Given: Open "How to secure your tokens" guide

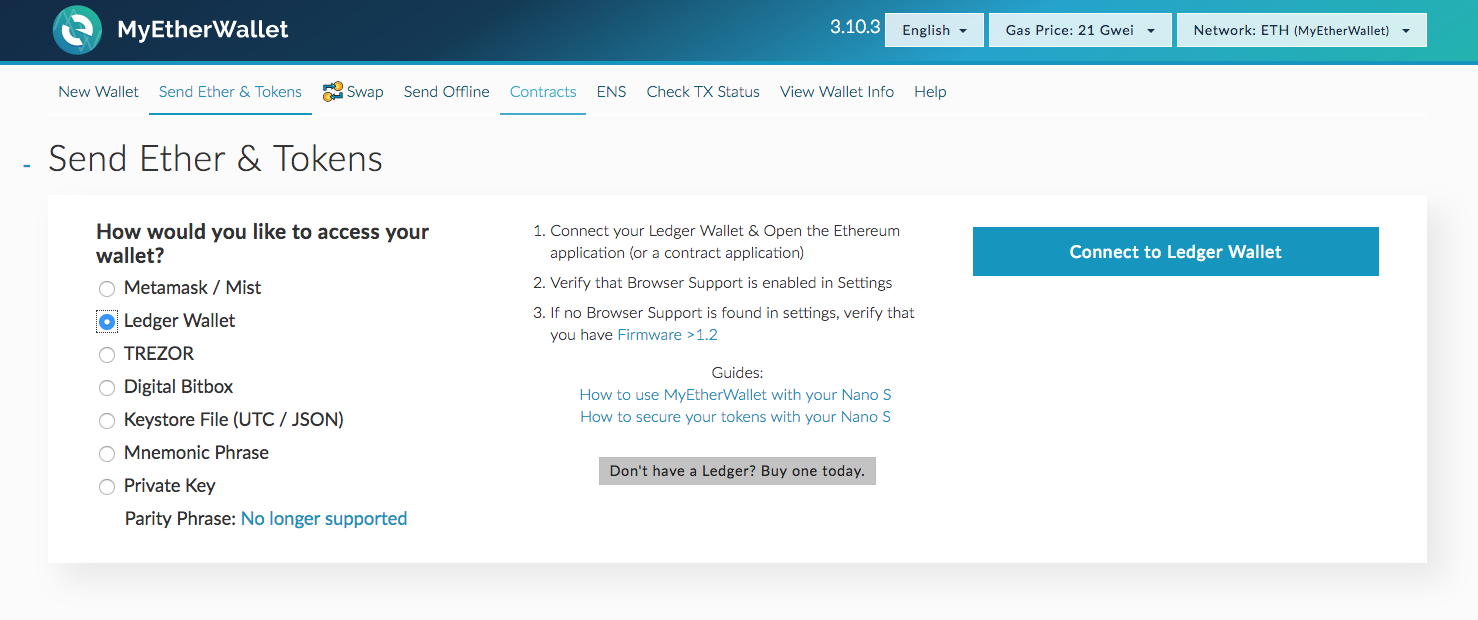Looking at the screenshot, I should (735, 417).
